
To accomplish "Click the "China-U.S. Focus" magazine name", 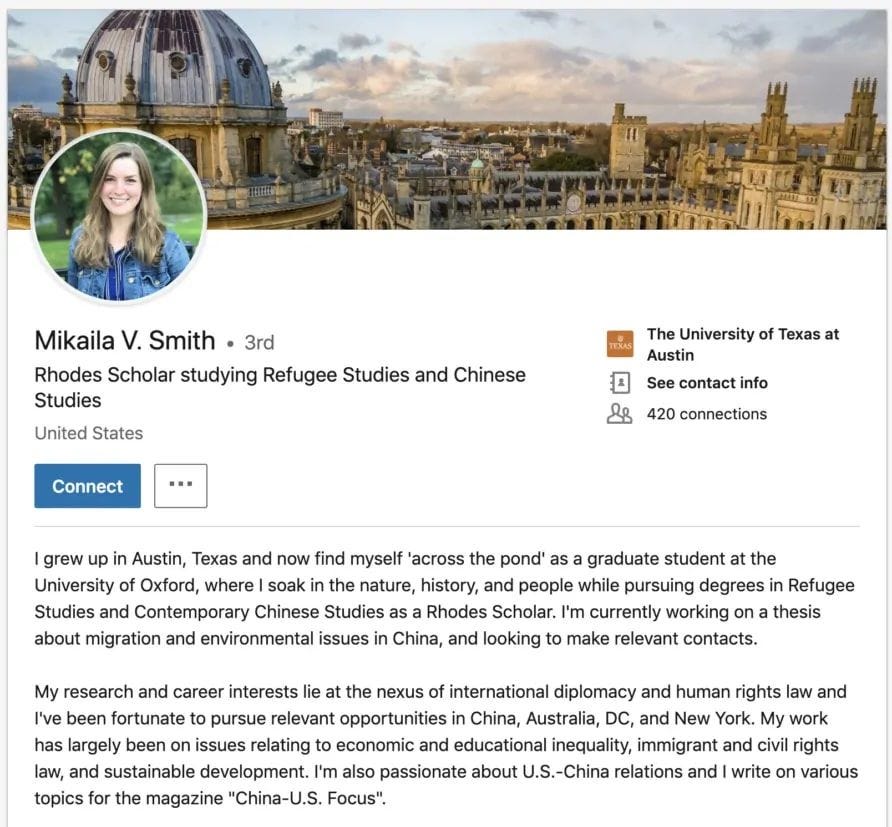I will [x=304, y=798].
